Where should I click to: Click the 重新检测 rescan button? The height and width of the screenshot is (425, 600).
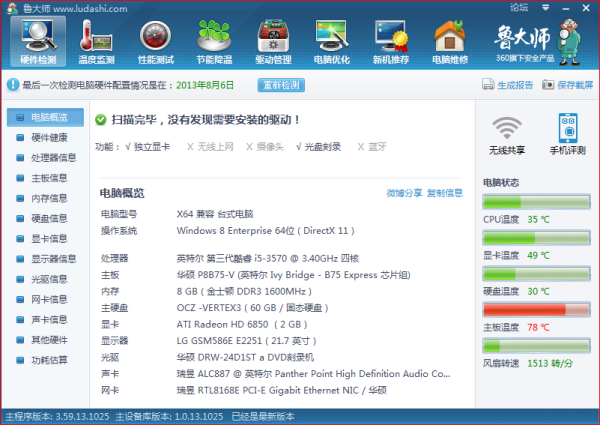pos(281,85)
